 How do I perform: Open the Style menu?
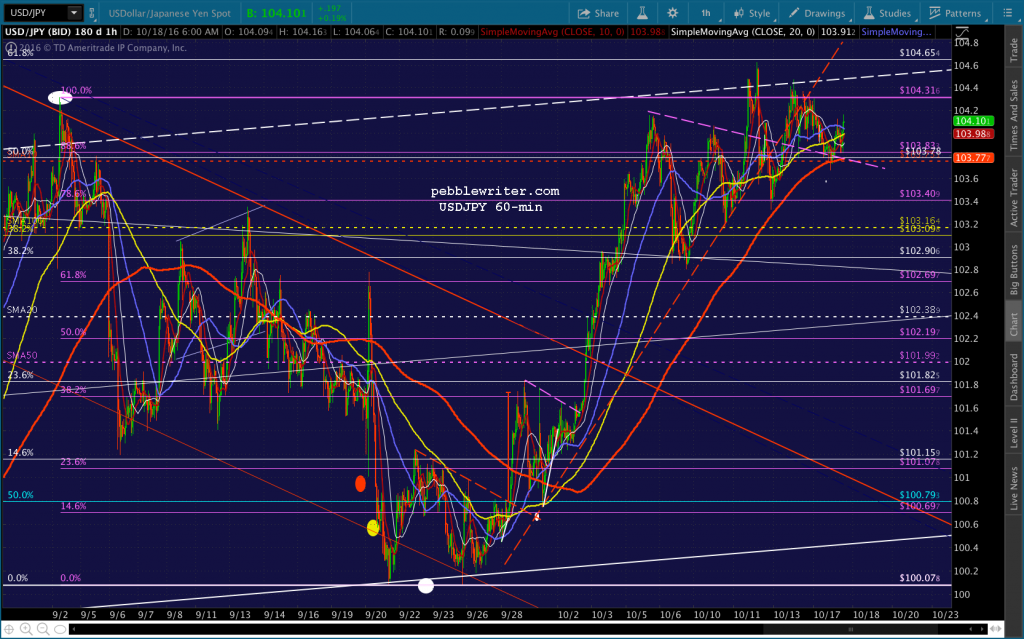pos(752,13)
